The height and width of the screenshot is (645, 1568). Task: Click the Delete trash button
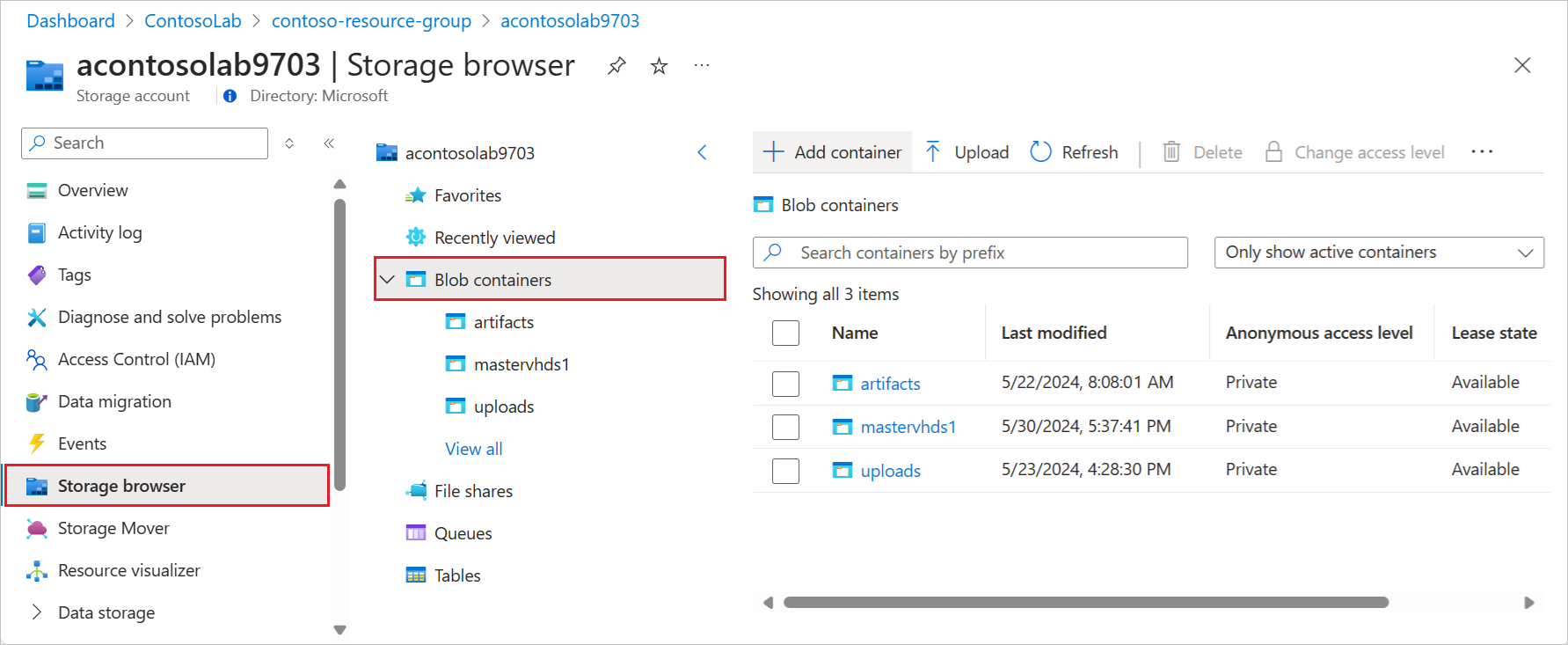point(1202,152)
